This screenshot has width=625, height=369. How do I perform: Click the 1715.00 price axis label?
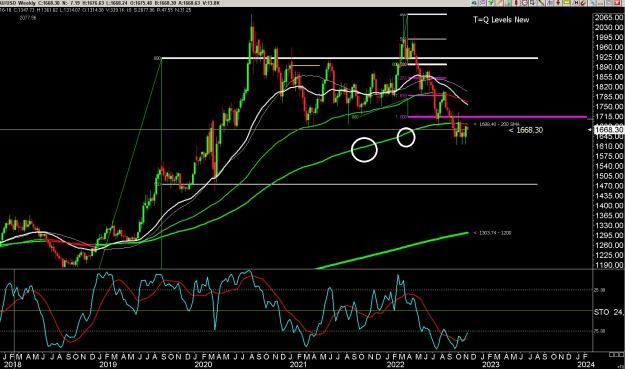[x=609, y=117]
